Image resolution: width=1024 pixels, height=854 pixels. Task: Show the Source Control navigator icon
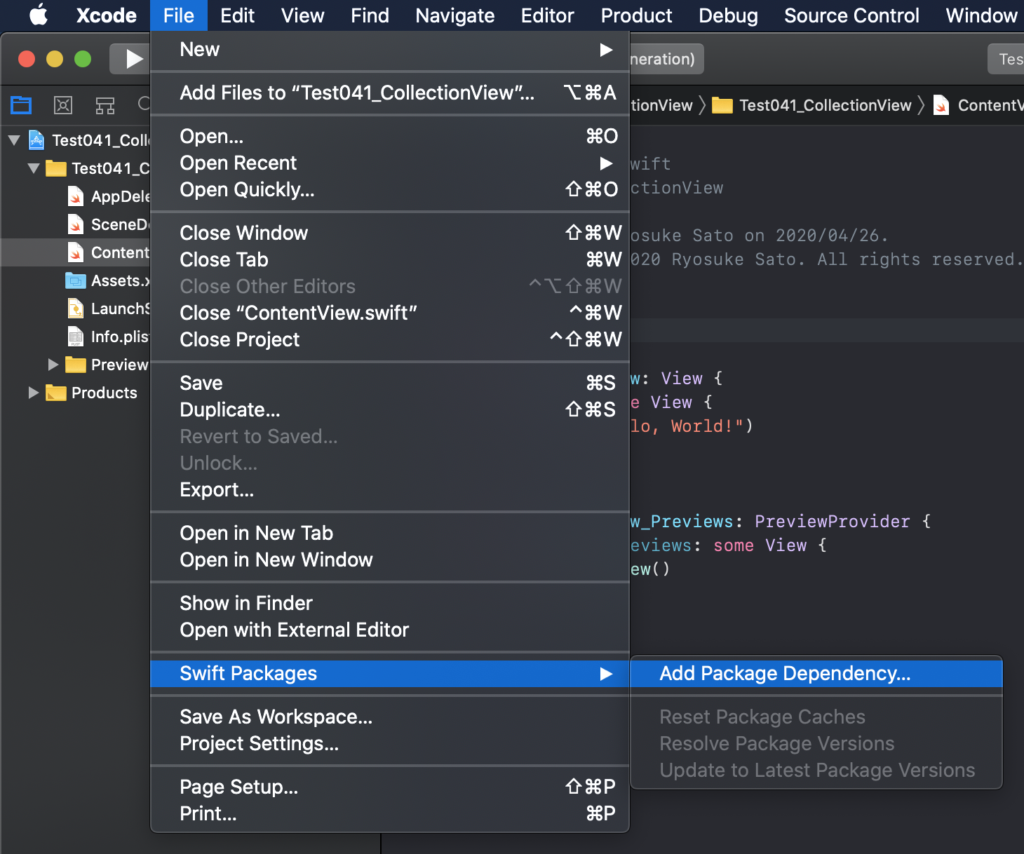tap(63, 104)
